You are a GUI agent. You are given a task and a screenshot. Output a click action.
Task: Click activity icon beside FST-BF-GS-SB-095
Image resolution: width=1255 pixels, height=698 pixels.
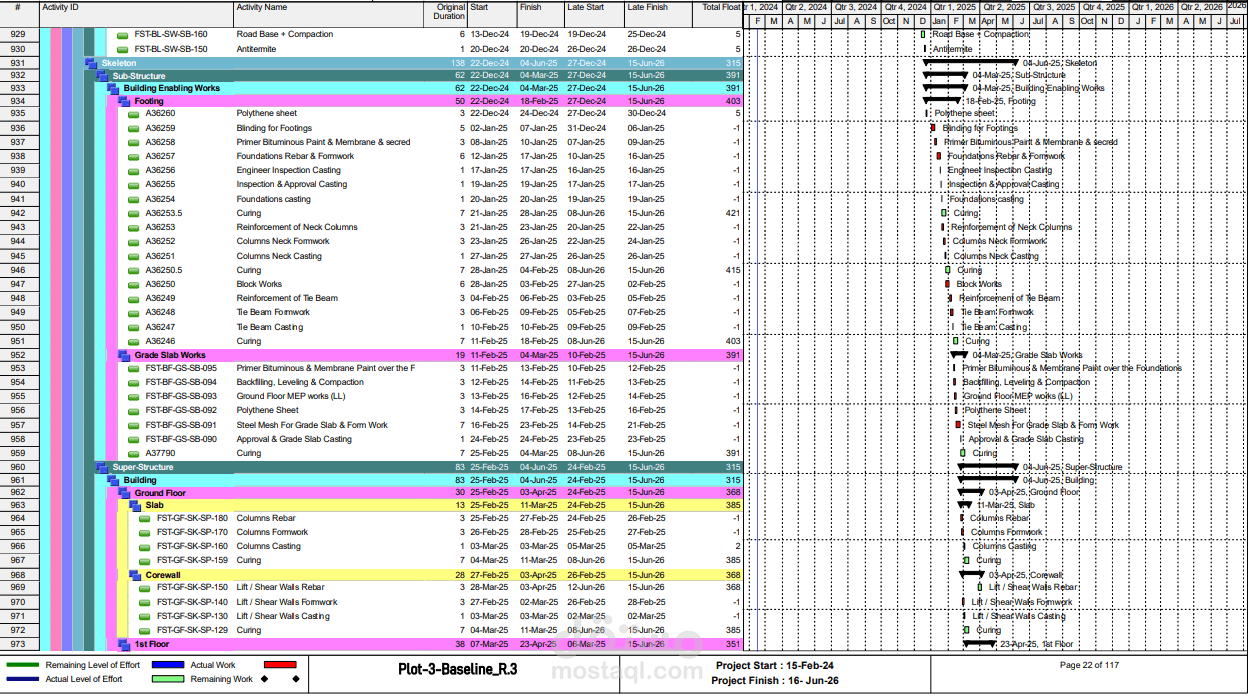click(x=134, y=368)
